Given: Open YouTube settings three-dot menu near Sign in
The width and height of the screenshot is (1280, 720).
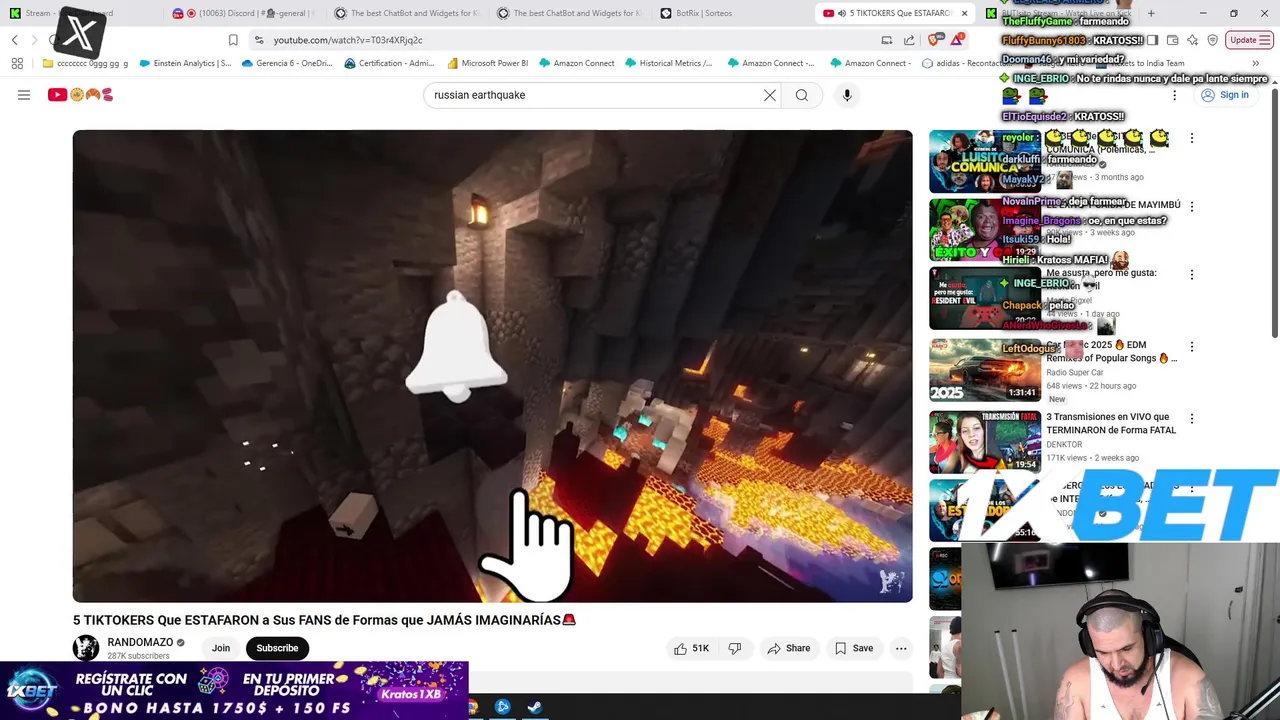Looking at the screenshot, I should pos(1174,95).
